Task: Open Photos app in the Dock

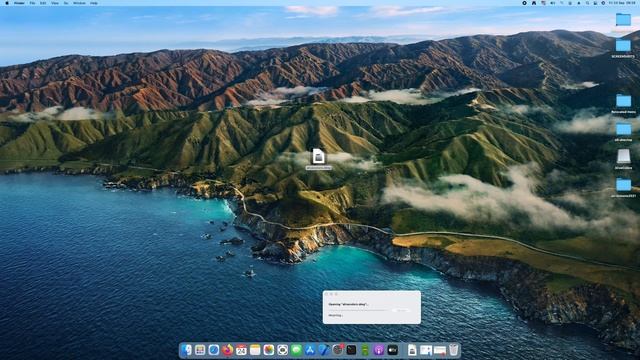Action: [269, 350]
